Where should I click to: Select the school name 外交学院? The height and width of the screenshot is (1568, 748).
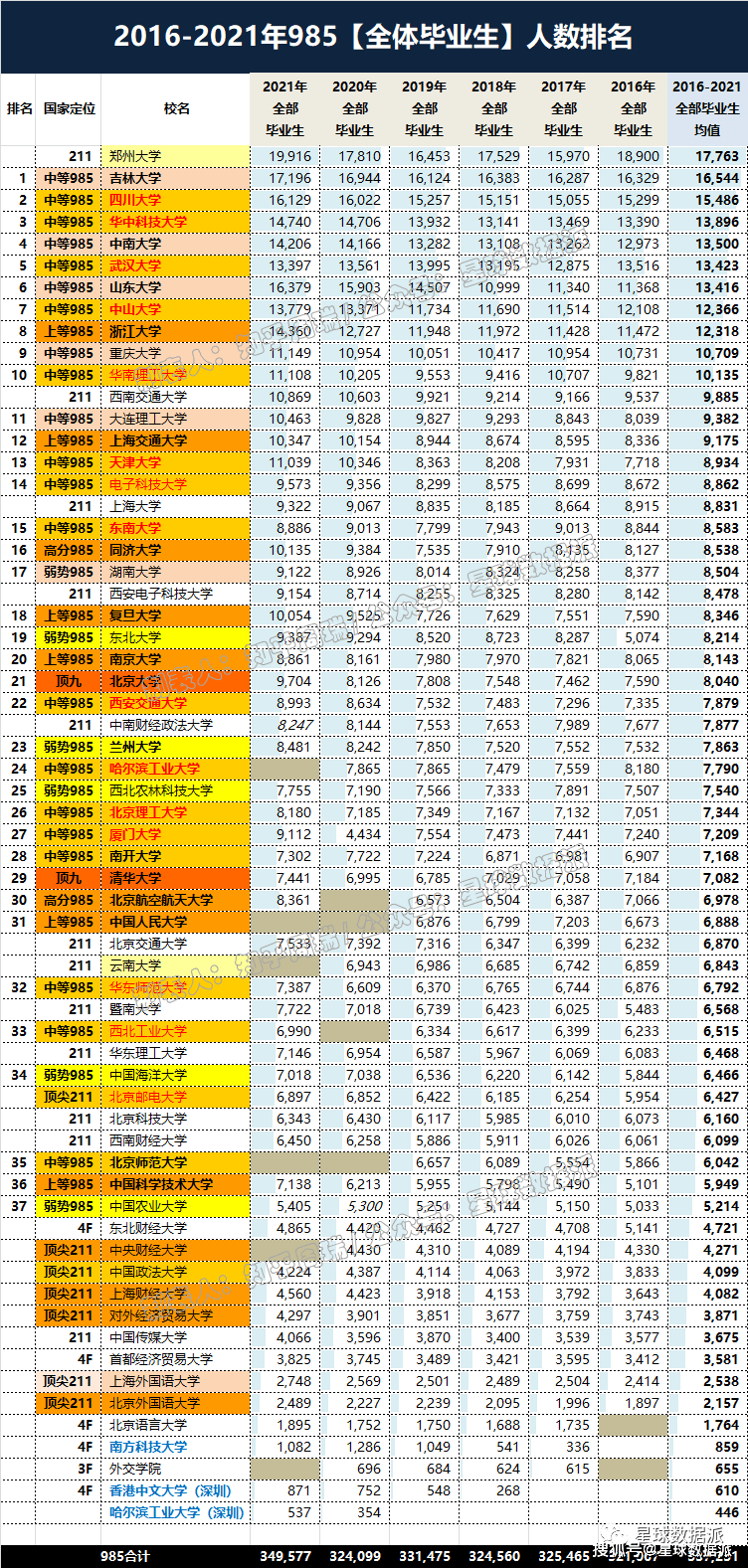[x=135, y=1469]
